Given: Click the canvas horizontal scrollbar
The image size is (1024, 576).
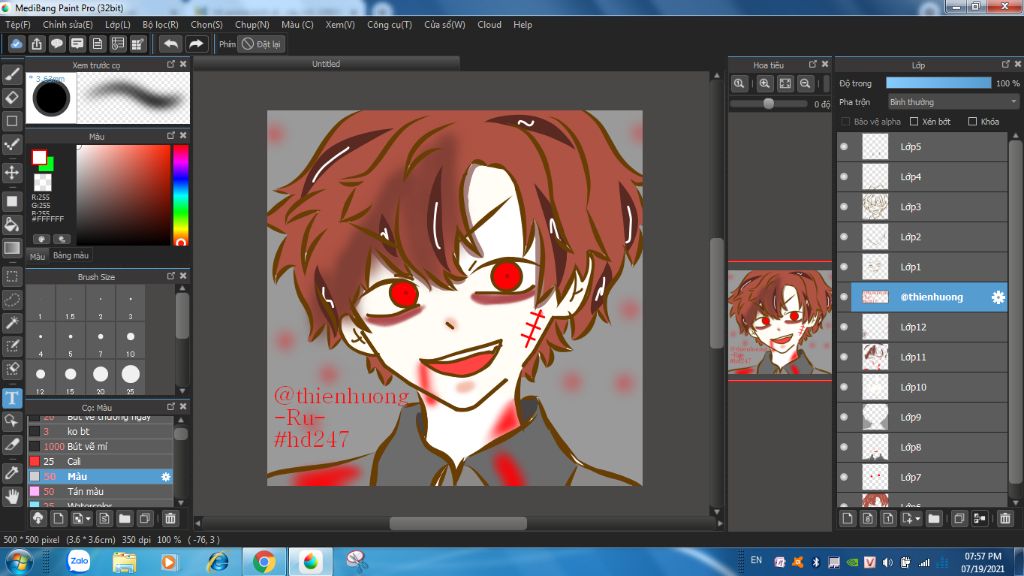Looking at the screenshot, I should click(x=458, y=523).
